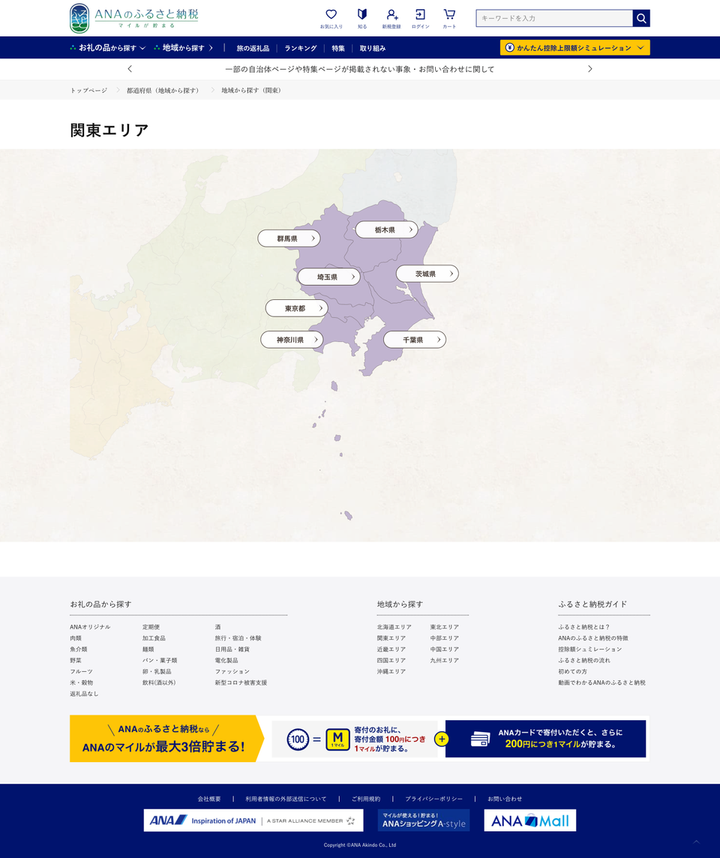Select 神奈川県 on the map
720x858 pixels.
click(x=292, y=340)
